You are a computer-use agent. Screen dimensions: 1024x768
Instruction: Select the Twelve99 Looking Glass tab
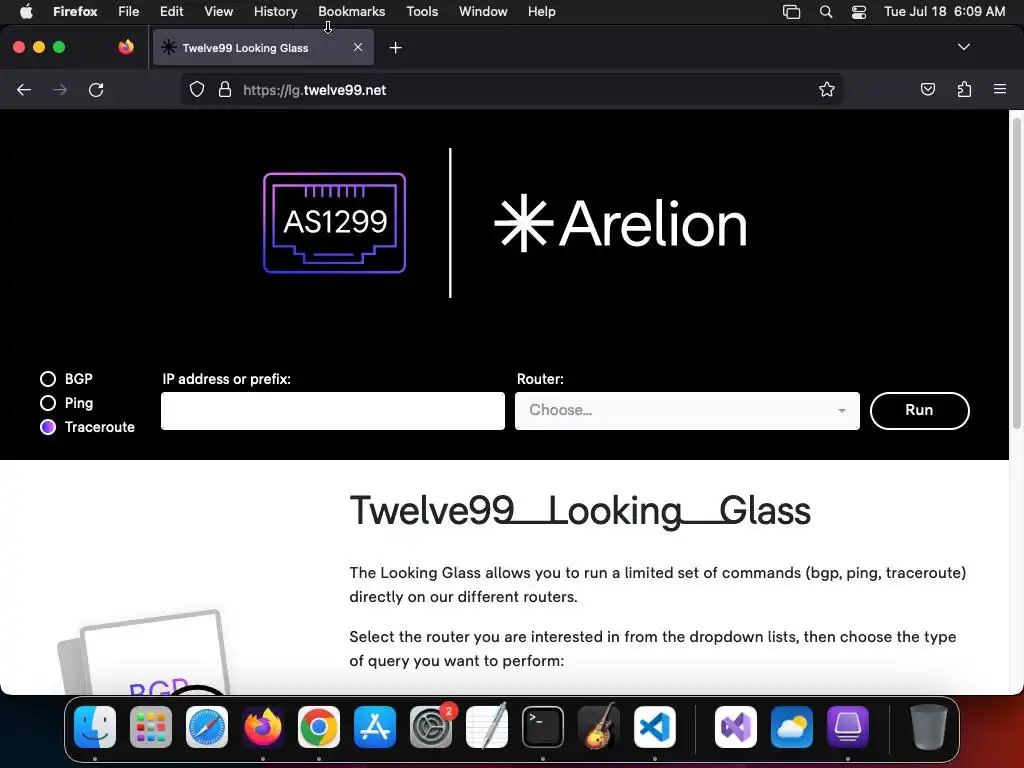(263, 48)
